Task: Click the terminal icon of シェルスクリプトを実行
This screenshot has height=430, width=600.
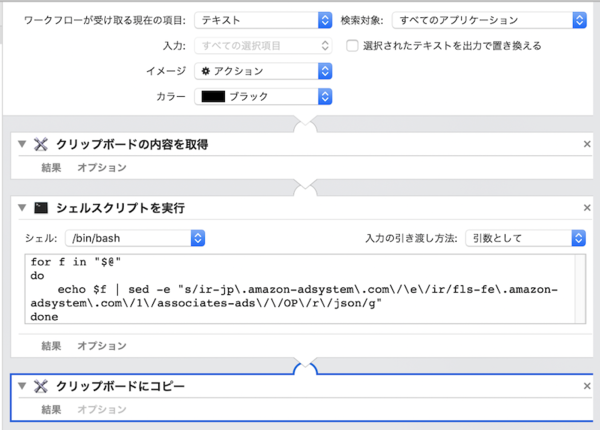Action: click(40, 208)
